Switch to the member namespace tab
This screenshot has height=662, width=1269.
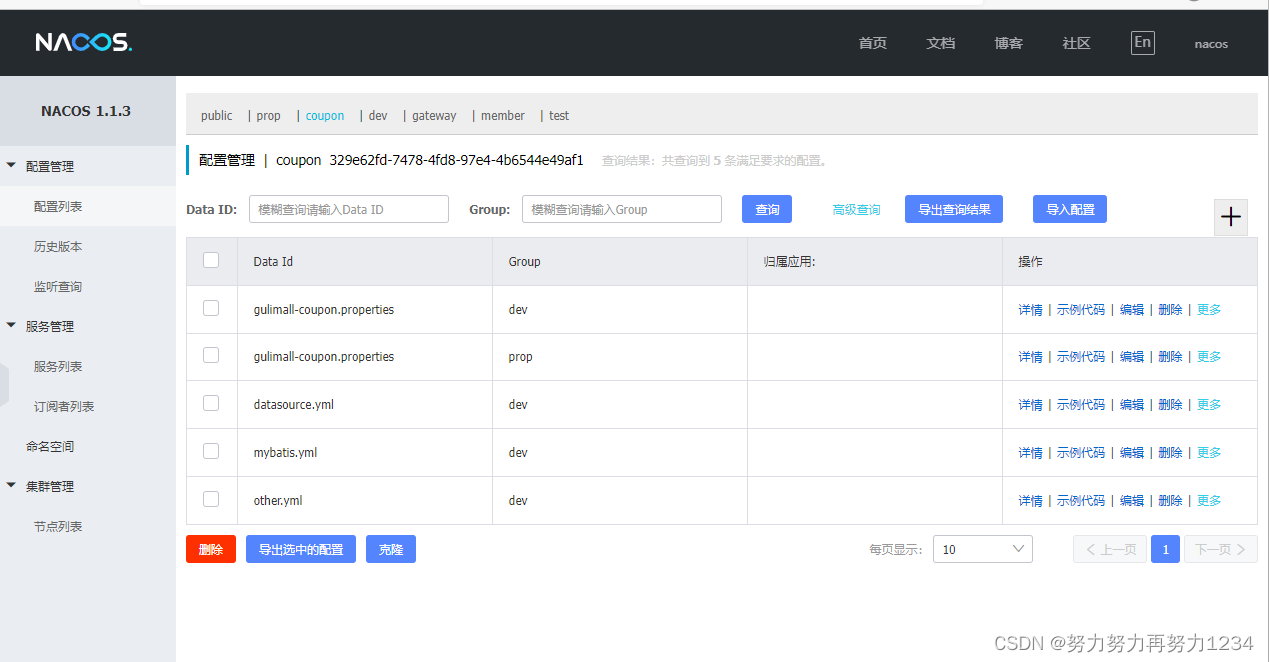[x=503, y=116]
